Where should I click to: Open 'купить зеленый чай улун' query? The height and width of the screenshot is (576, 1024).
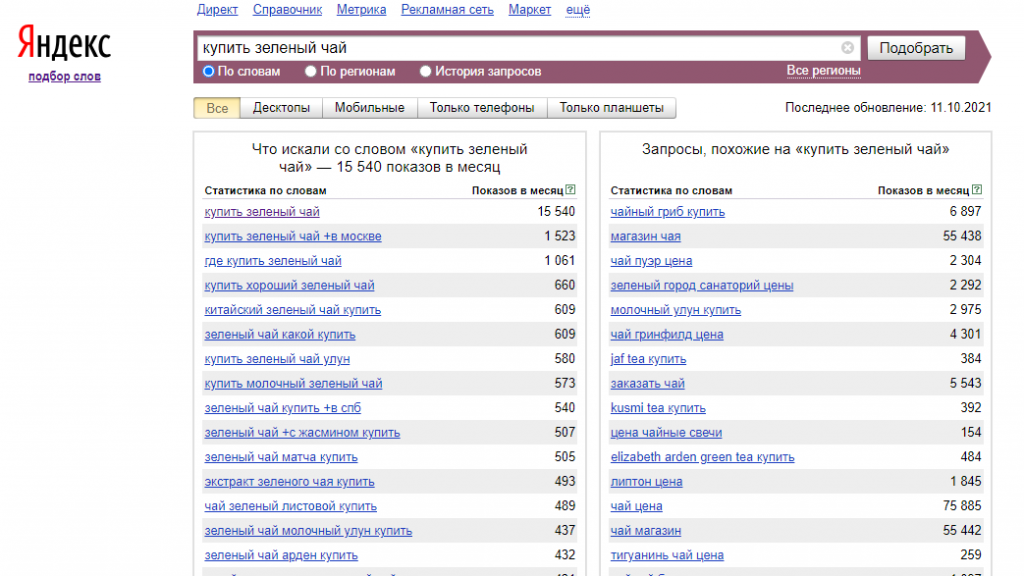(277, 359)
